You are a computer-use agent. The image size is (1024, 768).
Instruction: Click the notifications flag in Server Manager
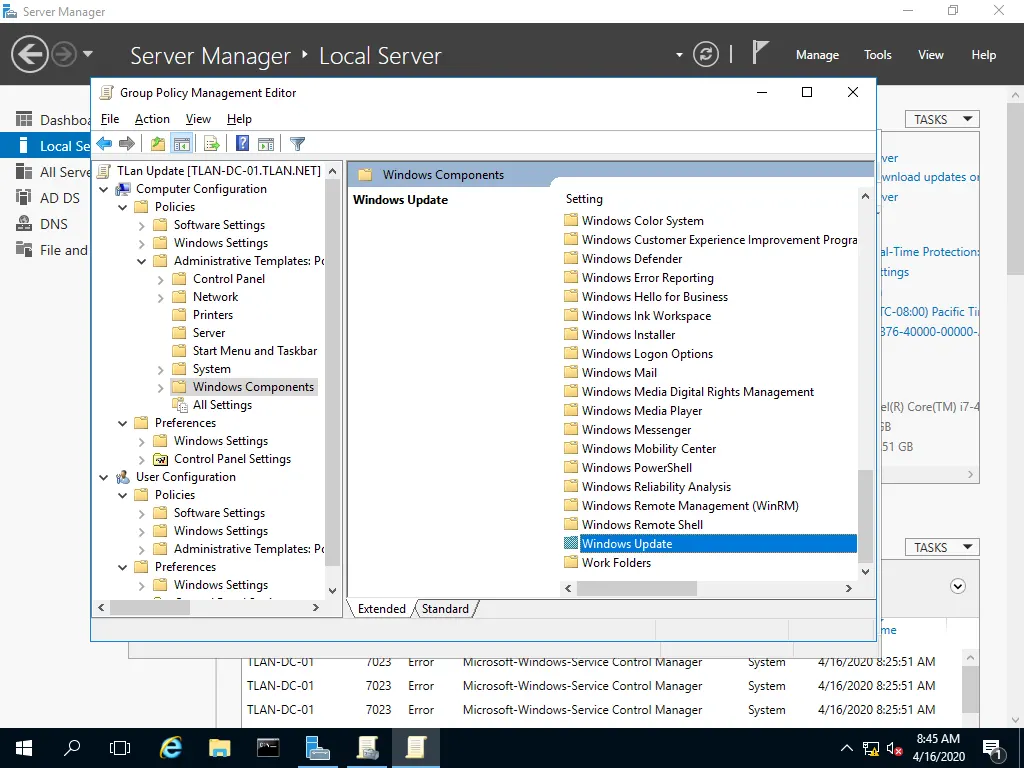[759, 52]
